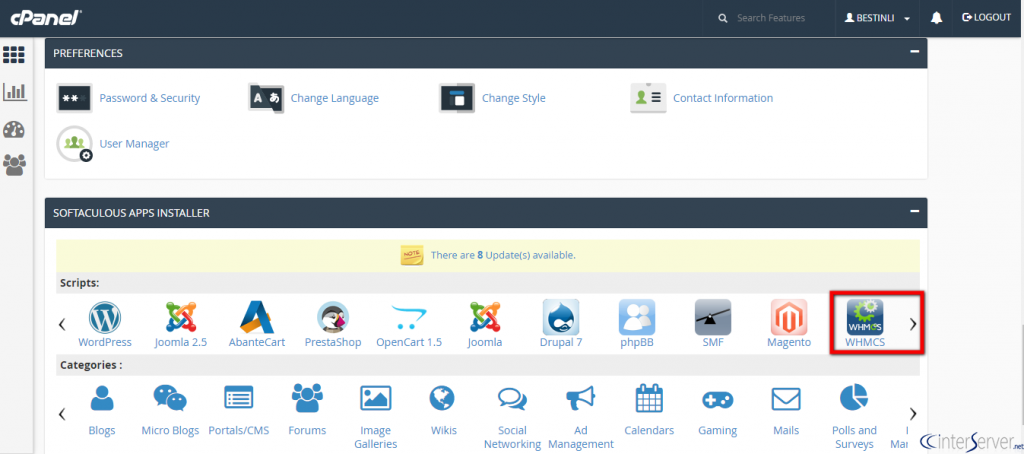Screen dimensions: 1024x454
Task: Click the Change Language link text
Action: 334,98
